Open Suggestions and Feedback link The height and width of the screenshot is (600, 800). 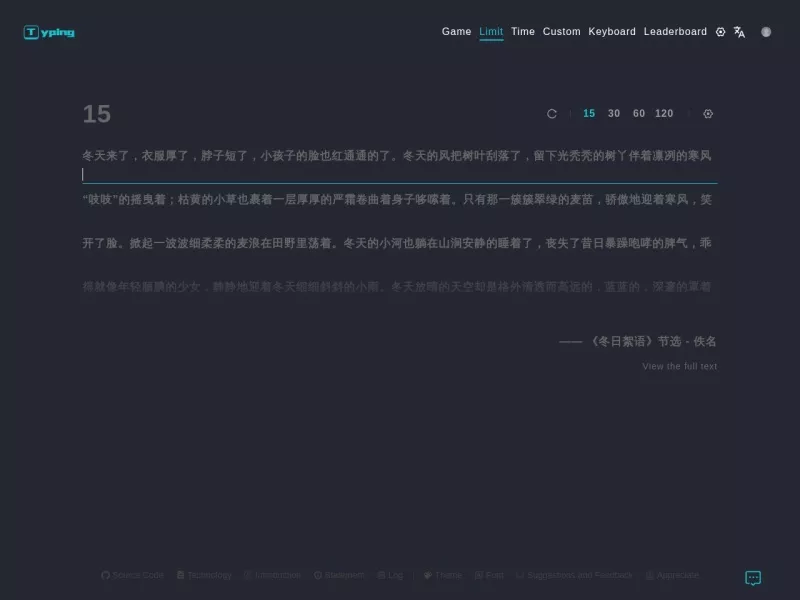coord(574,575)
